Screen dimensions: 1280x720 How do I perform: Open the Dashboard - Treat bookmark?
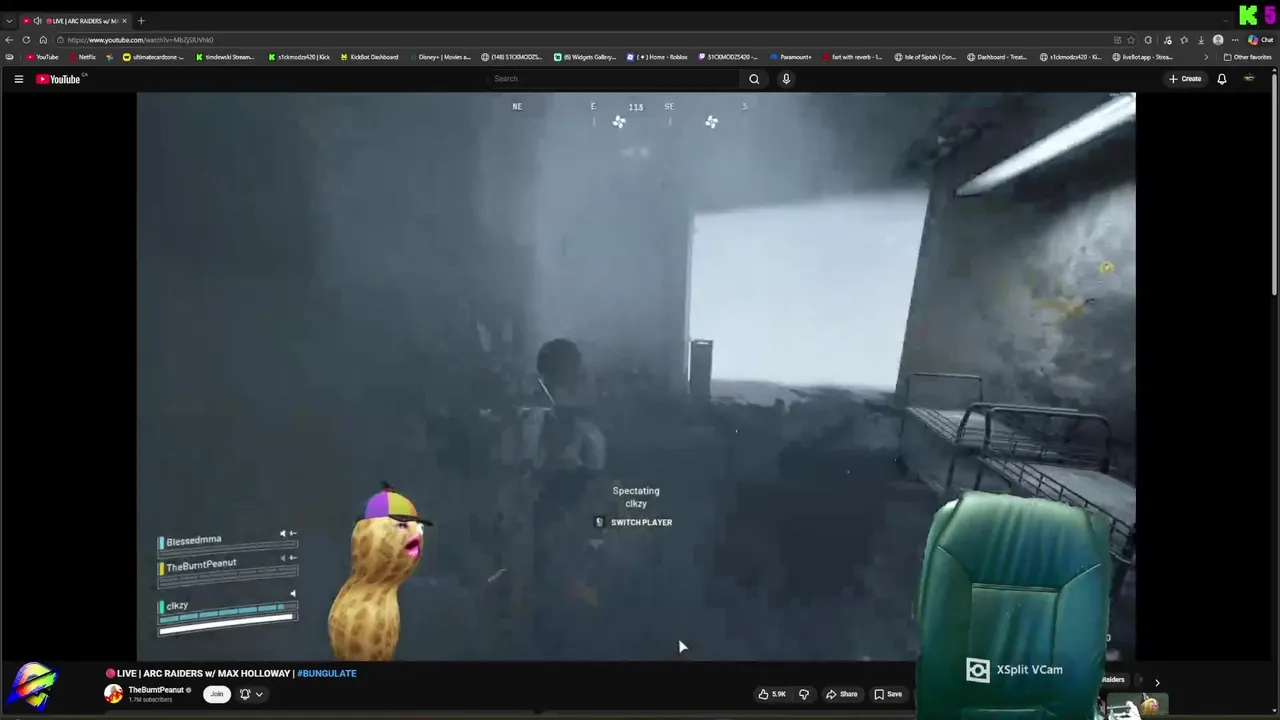tap(997, 57)
